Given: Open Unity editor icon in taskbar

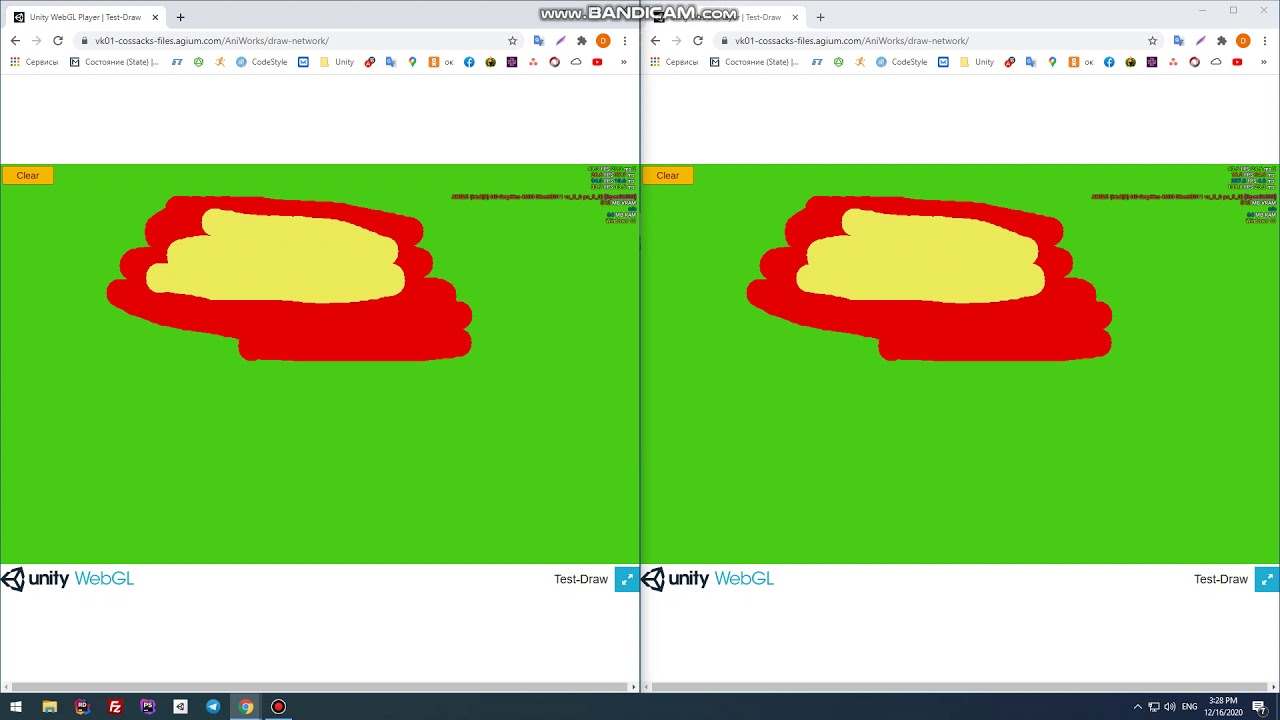Looking at the screenshot, I should pyautogui.click(x=180, y=707).
